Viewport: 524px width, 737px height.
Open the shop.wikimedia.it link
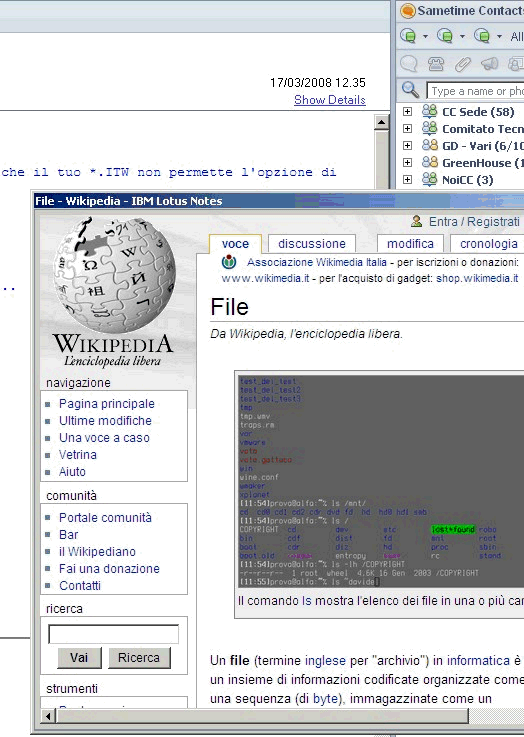[477, 278]
